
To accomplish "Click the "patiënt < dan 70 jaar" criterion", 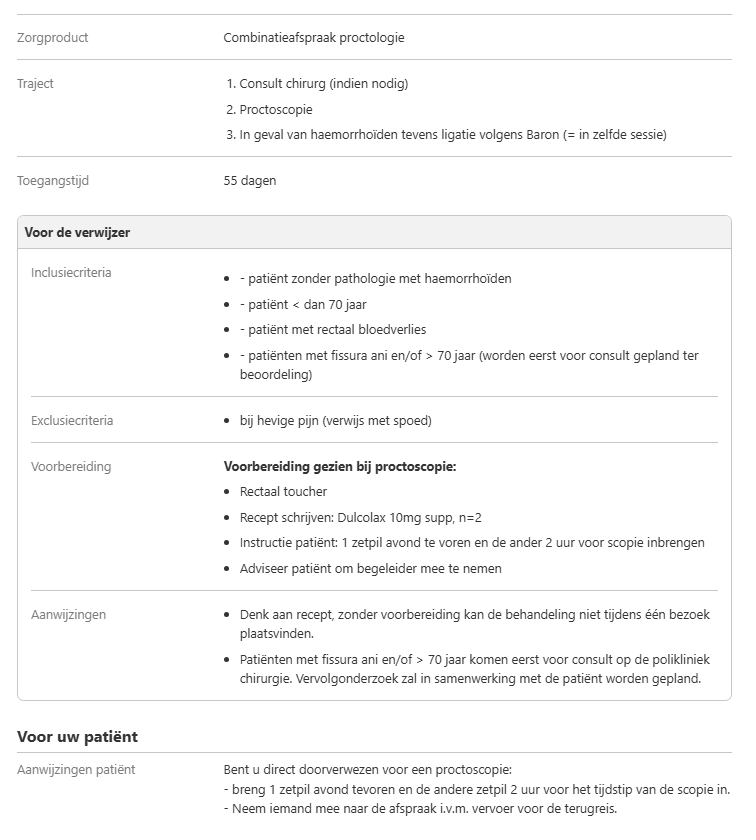I will 309,305.
